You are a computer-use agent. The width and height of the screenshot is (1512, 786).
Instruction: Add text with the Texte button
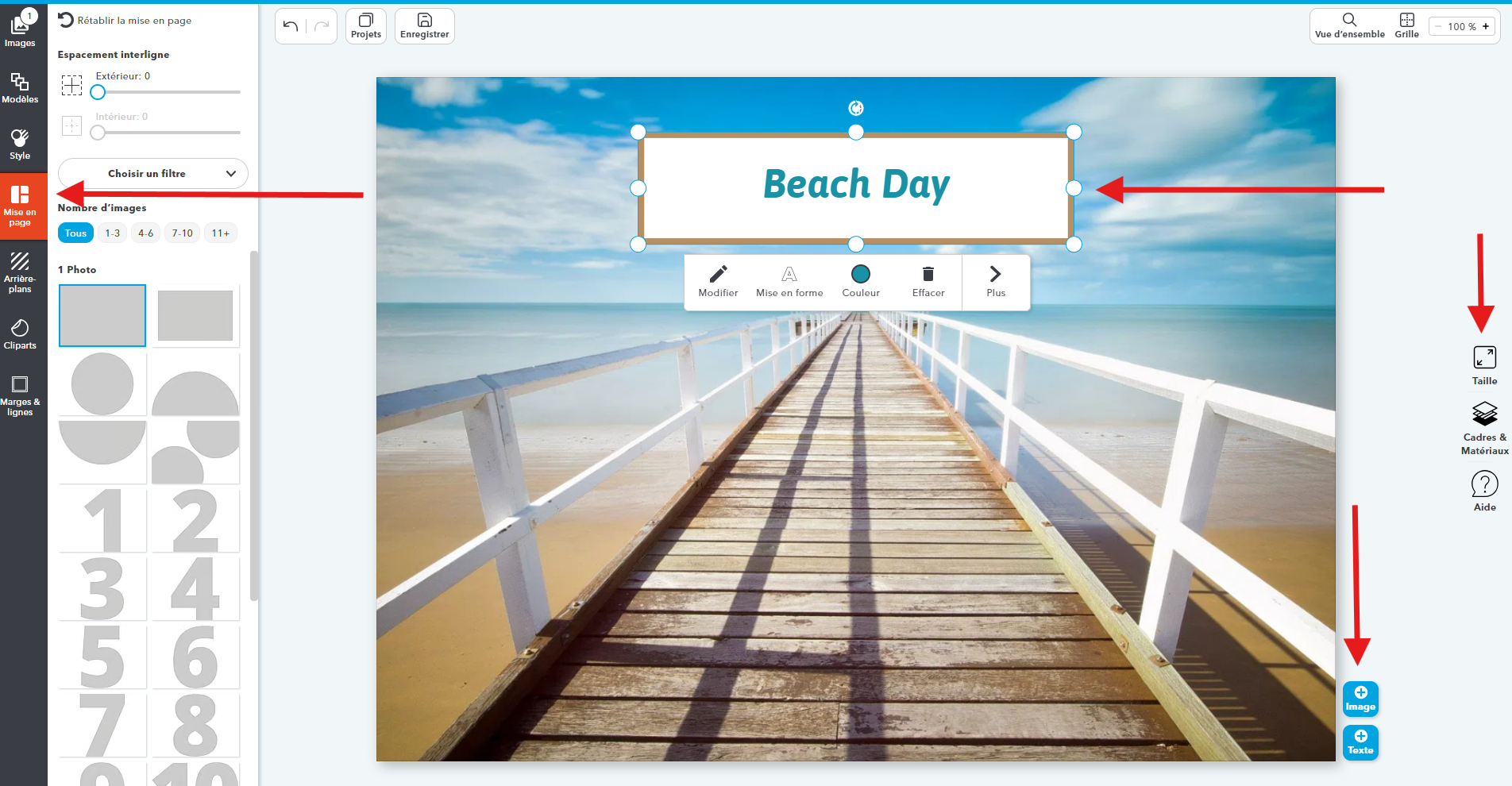pos(1360,742)
